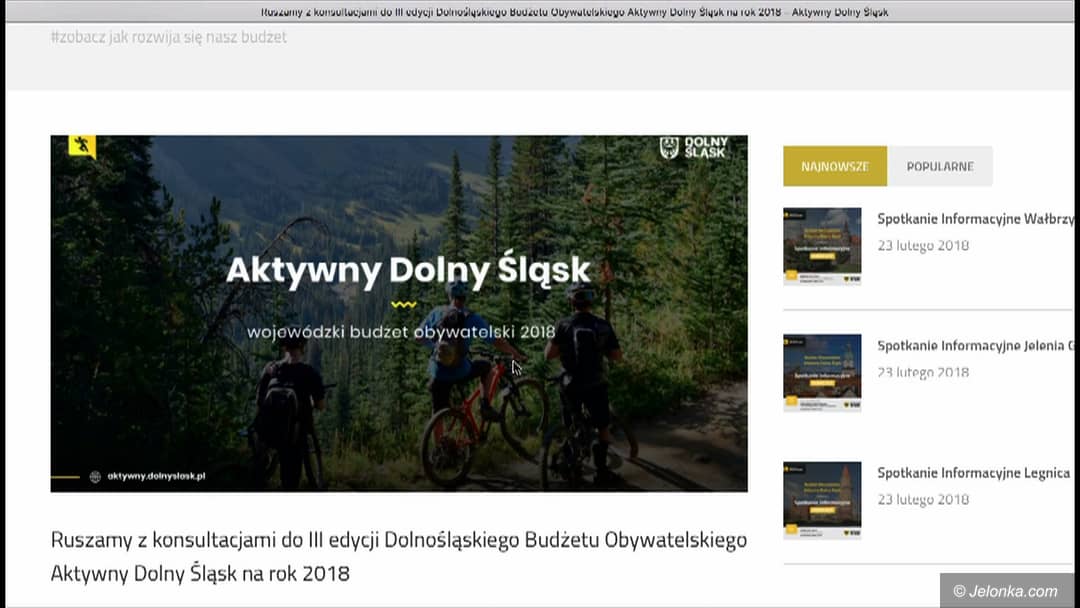Click the hashtag text zobacz jak rozwija się
1080x608 pixels.
168,37
